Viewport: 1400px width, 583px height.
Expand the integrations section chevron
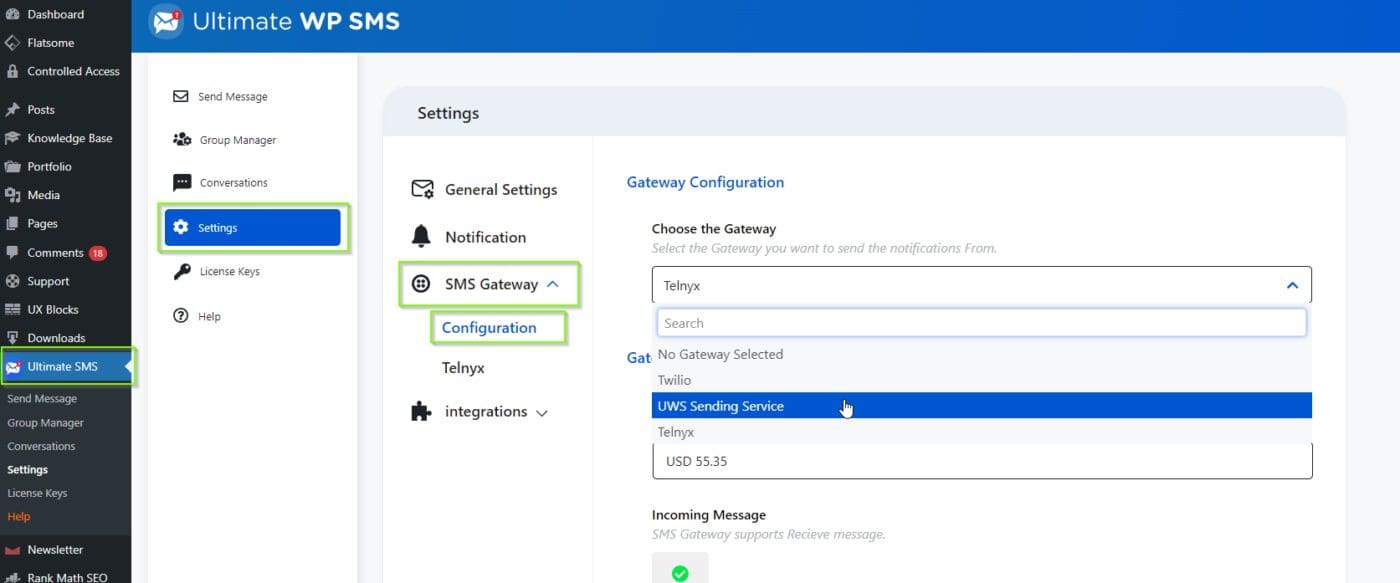(x=542, y=412)
